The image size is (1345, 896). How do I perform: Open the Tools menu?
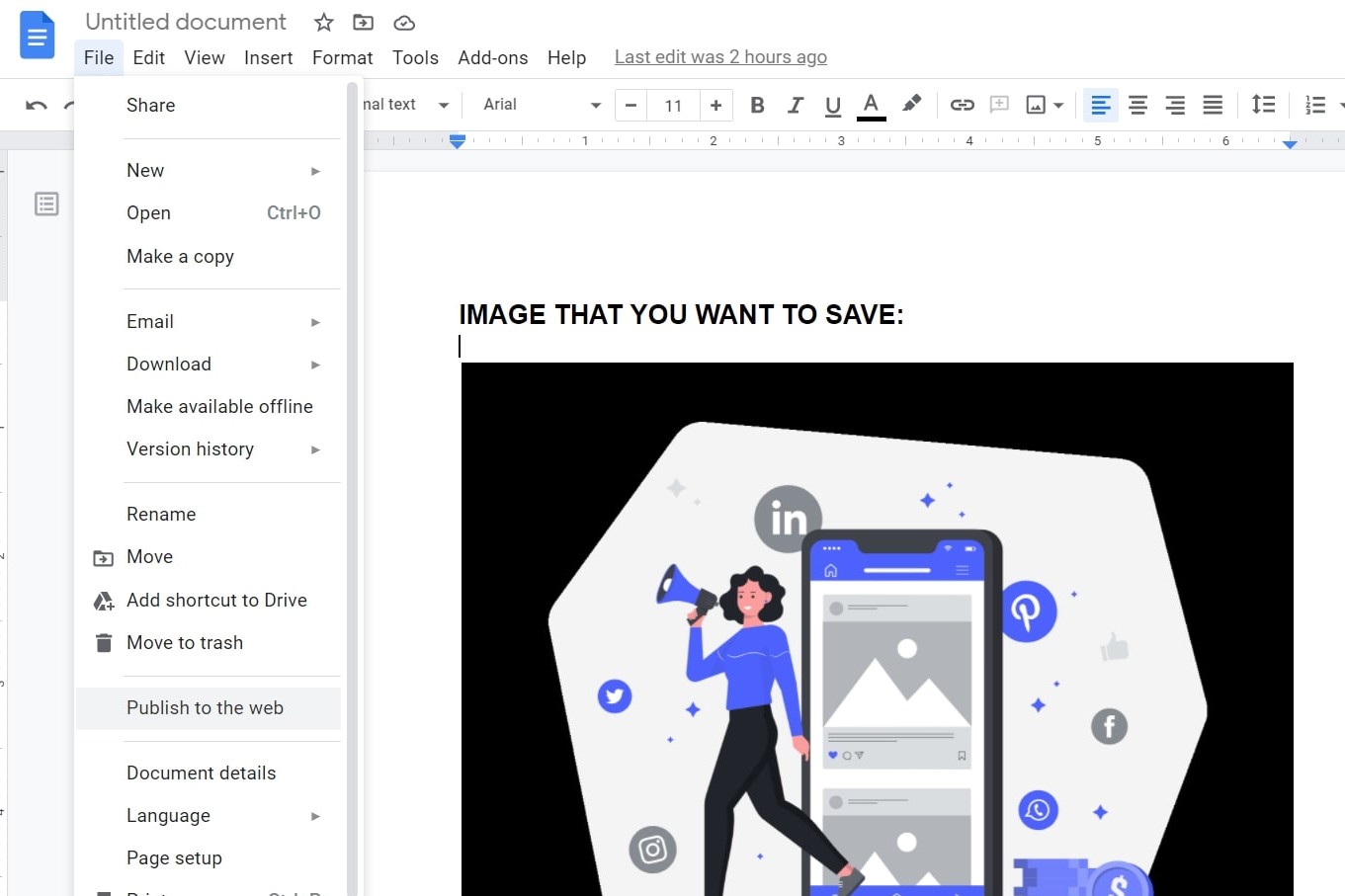415,57
